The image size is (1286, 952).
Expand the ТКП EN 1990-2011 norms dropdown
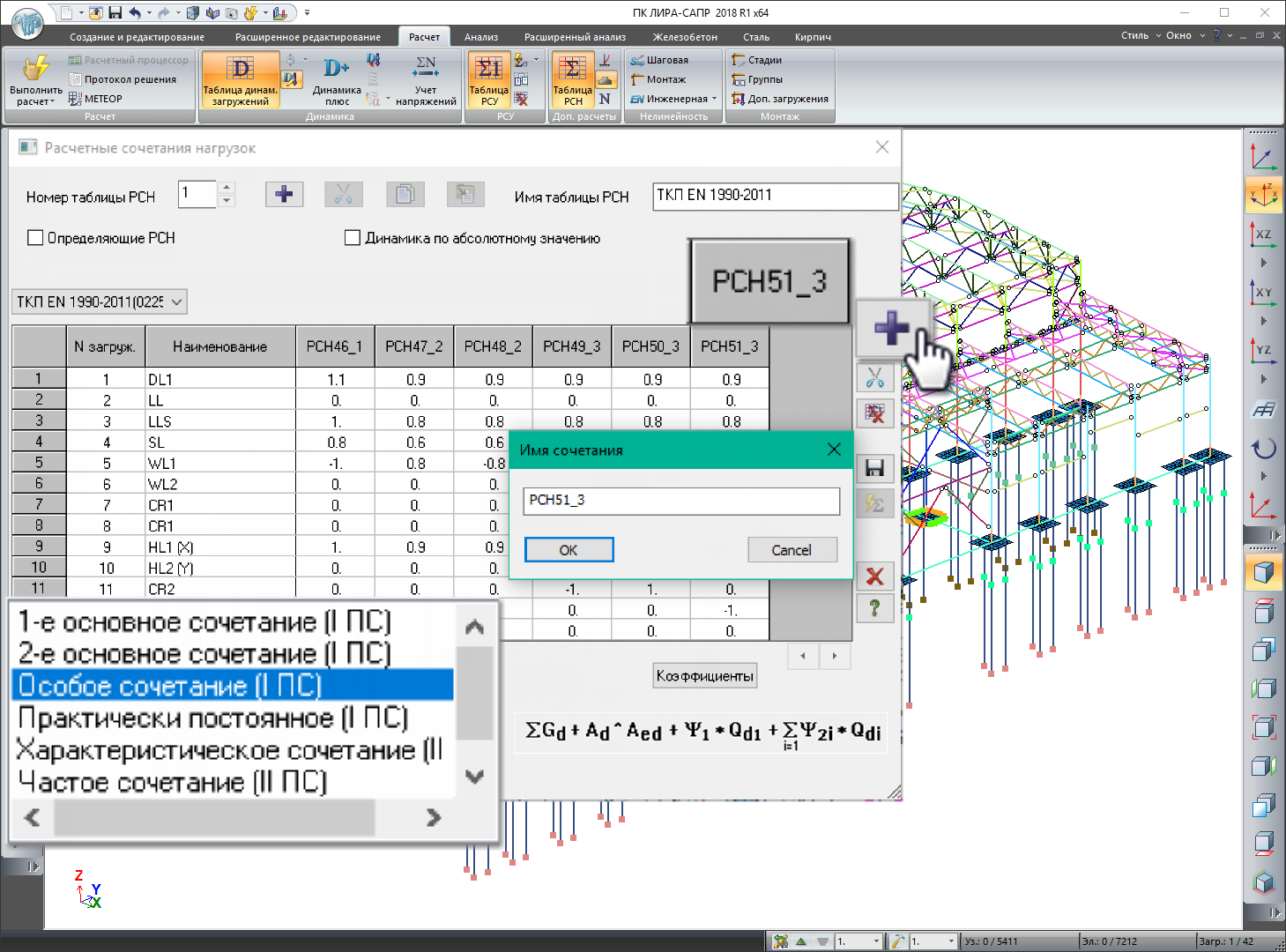(x=99, y=302)
